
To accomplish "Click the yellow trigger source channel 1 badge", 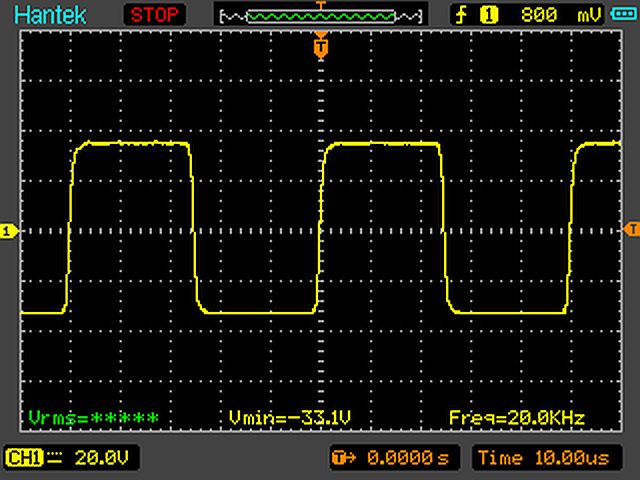I will coord(489,15).
